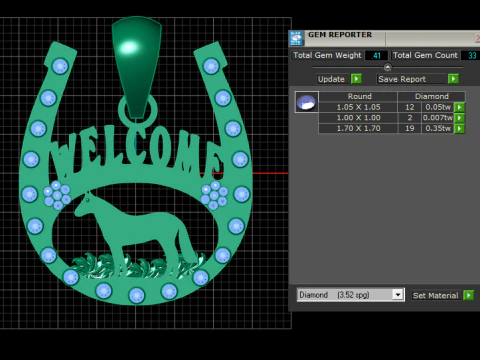
Task: Collapse the panel using the round up-arrow handle
Action: tap(387, 67)
